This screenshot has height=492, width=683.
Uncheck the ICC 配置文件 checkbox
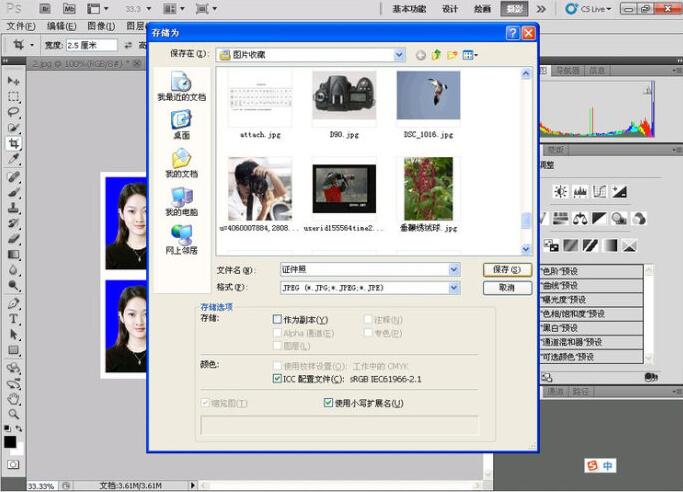[x=278, y=379]
